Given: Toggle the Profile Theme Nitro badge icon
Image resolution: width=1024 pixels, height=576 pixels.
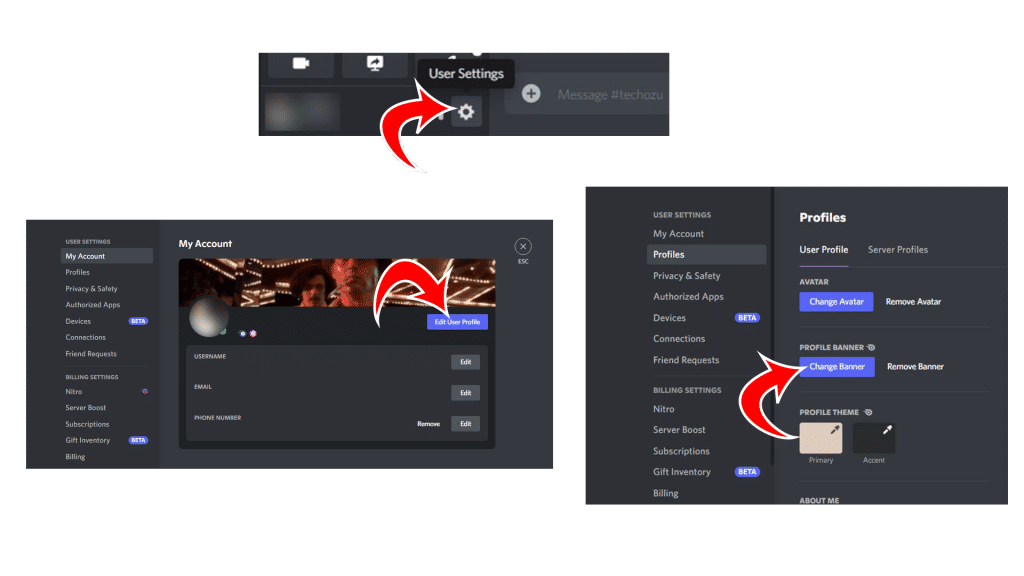Looking at the screenshot, I should point(868,412).
